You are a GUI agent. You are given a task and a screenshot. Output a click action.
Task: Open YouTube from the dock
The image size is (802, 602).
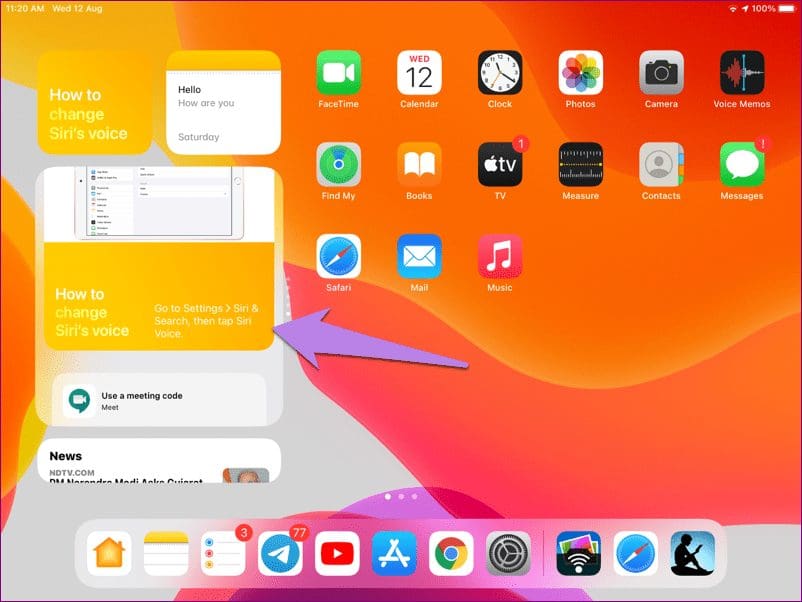point(337,553)
